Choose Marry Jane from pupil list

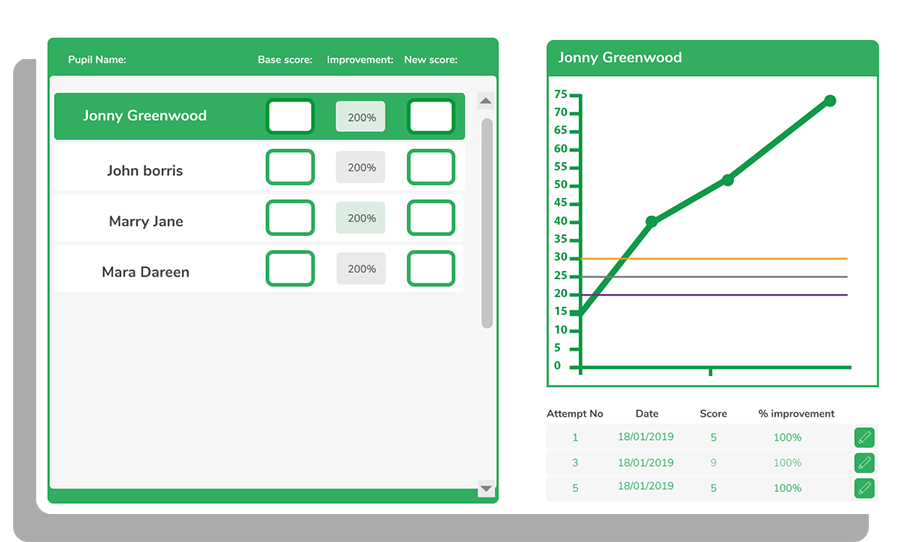[146, 221]
